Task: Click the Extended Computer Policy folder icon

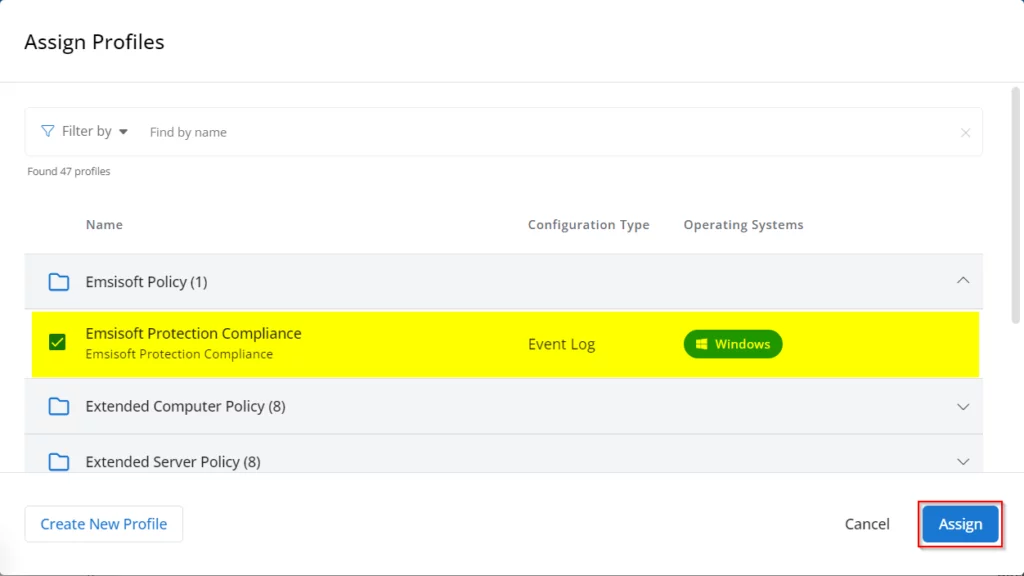Action: 59,407
